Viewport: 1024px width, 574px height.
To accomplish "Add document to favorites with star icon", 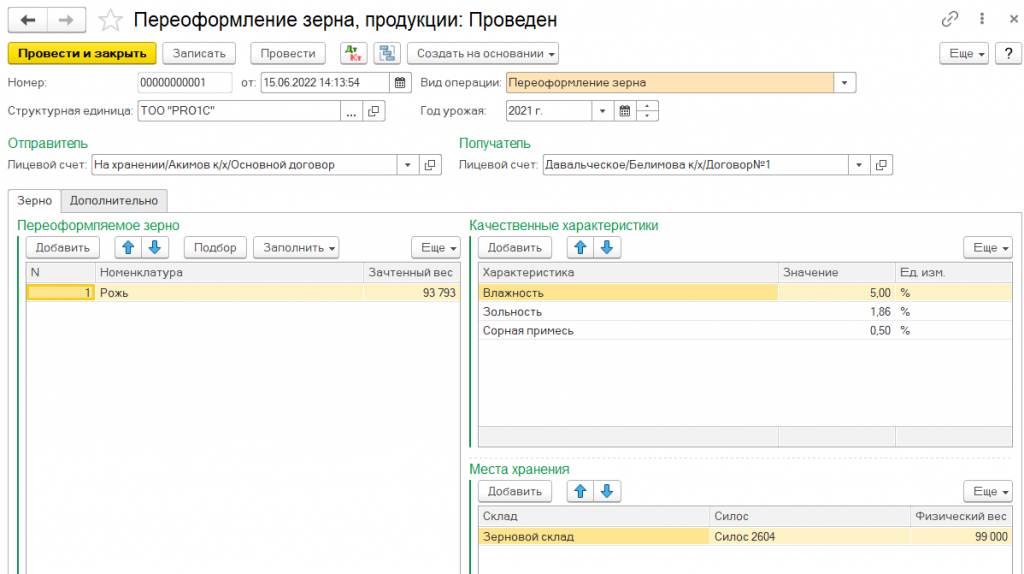I will pos(112,20).
